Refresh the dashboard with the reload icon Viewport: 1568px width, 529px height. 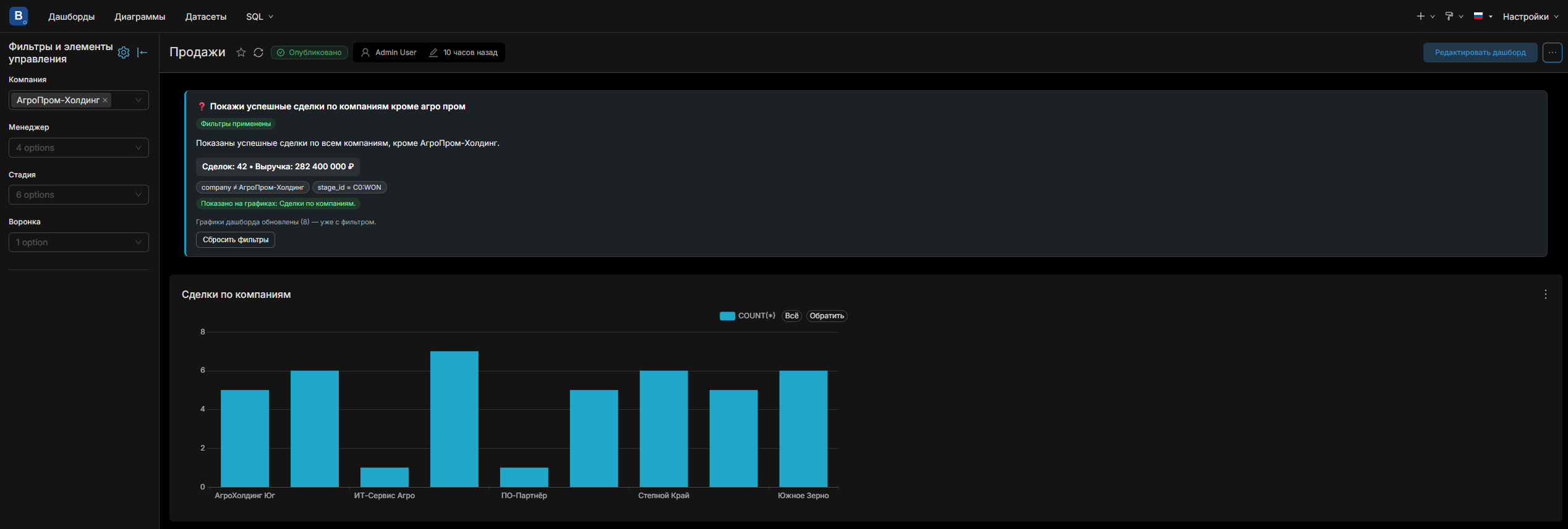click(x=258, y=53)
